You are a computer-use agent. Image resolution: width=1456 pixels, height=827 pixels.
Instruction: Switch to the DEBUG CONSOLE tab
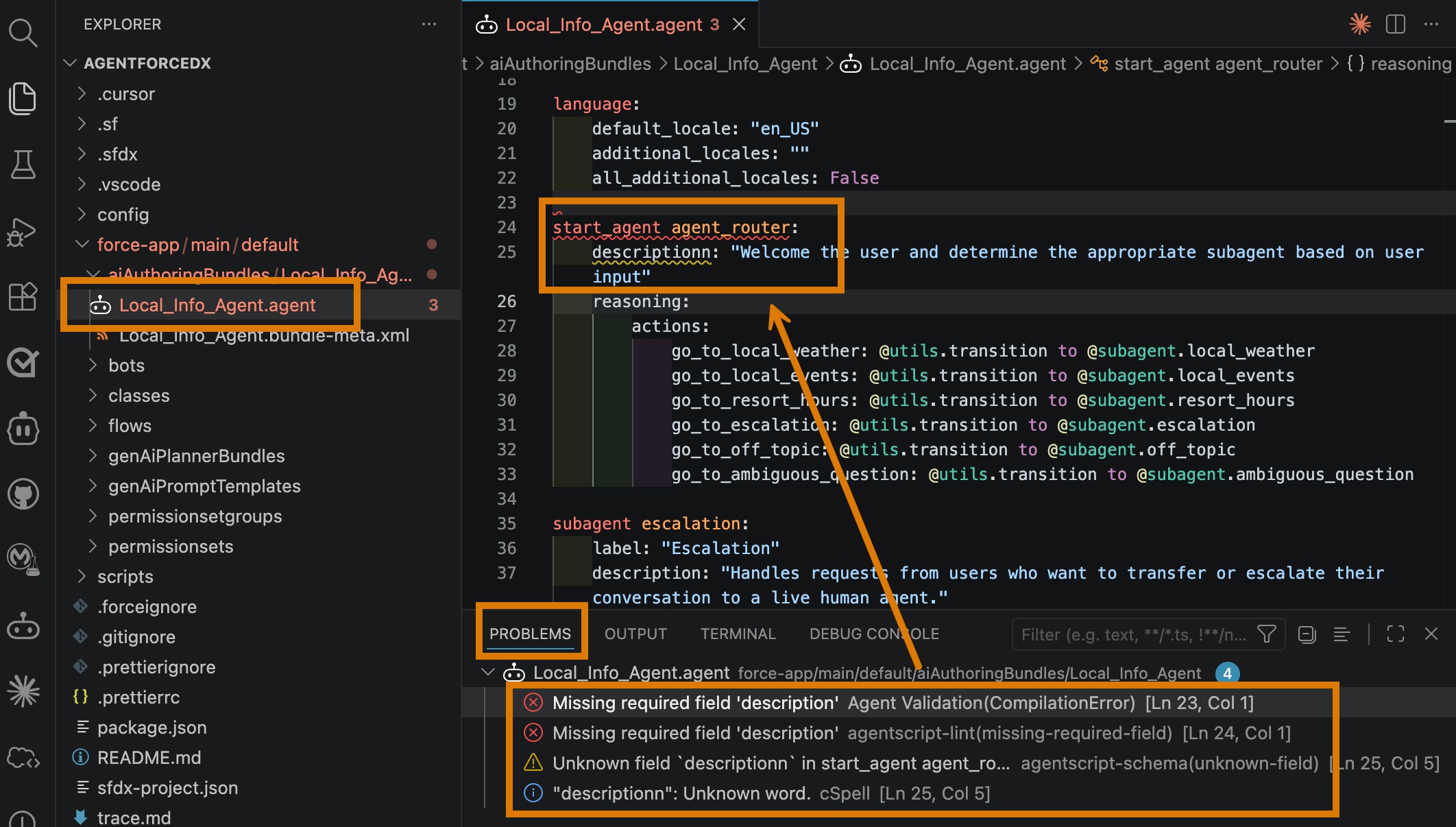tap(874, 634)
